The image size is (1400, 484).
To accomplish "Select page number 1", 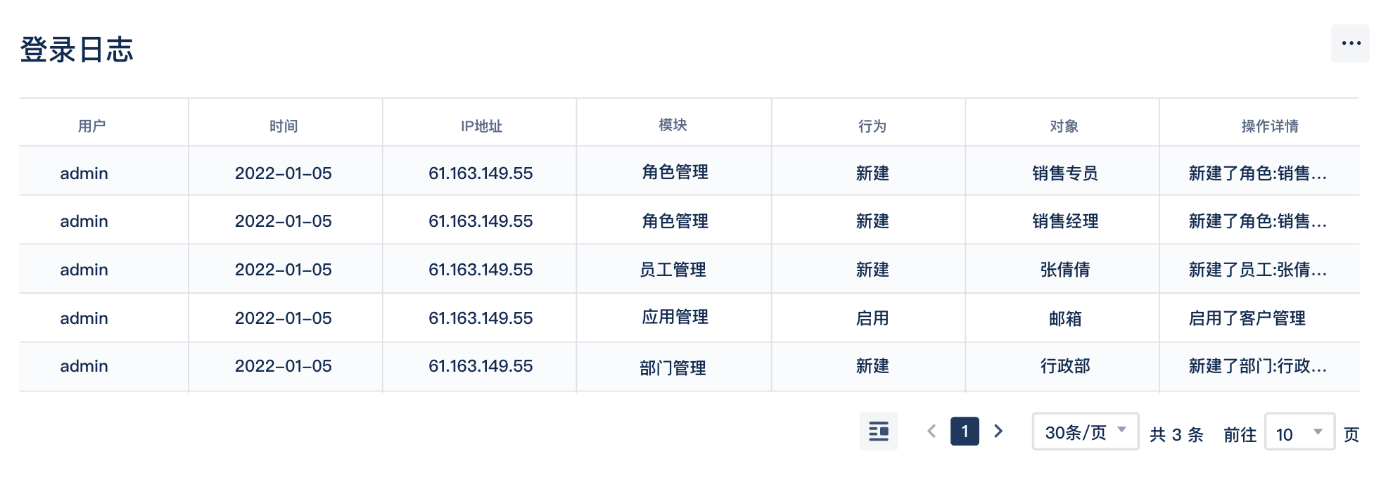I will (965, 432).
